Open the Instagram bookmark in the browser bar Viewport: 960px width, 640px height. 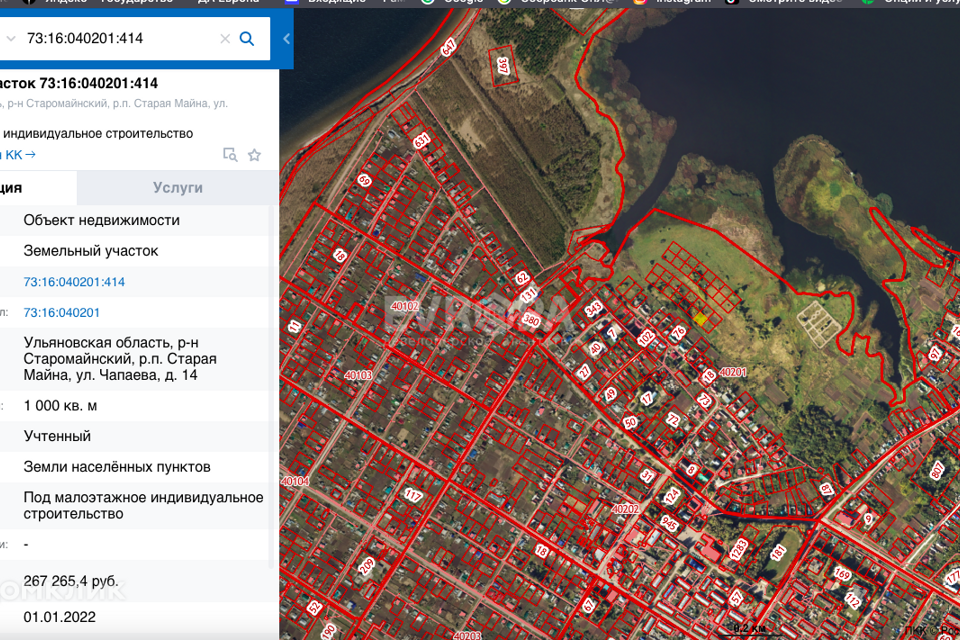[684, 2]
